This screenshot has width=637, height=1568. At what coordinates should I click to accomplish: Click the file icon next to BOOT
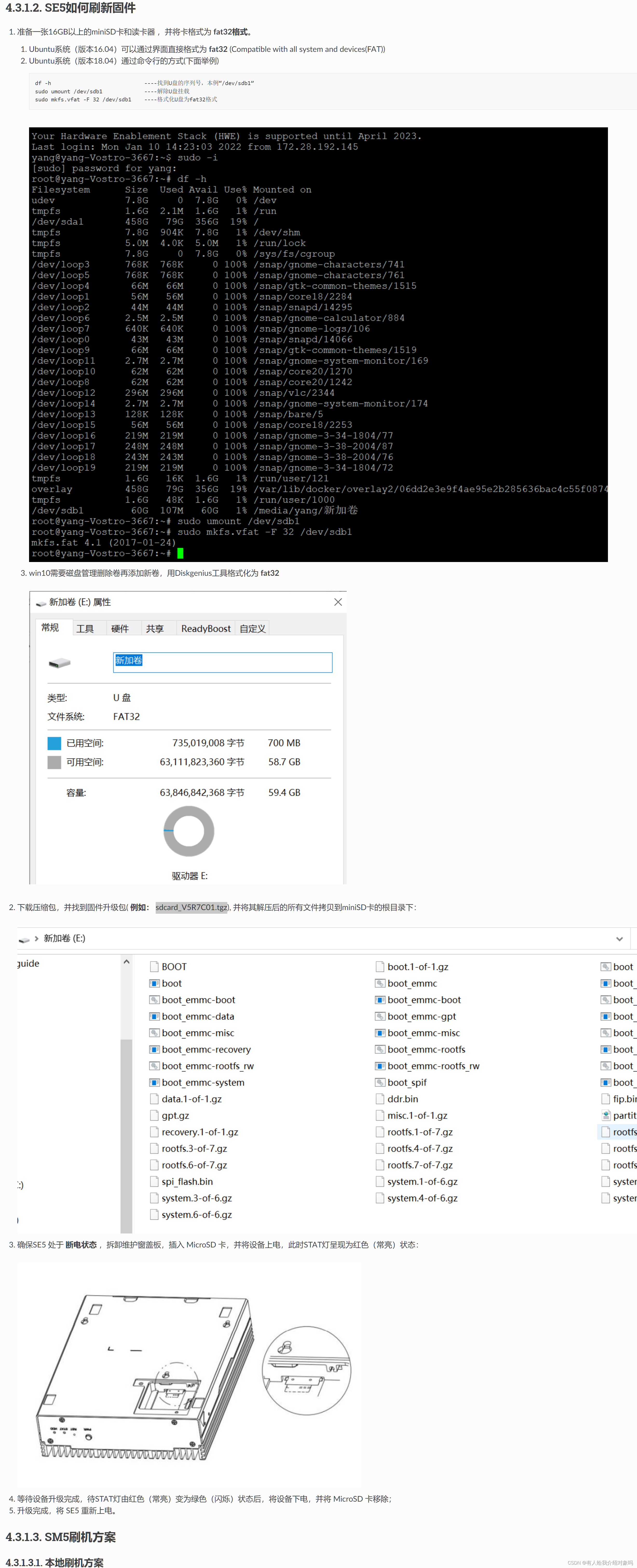pos(154,967)
